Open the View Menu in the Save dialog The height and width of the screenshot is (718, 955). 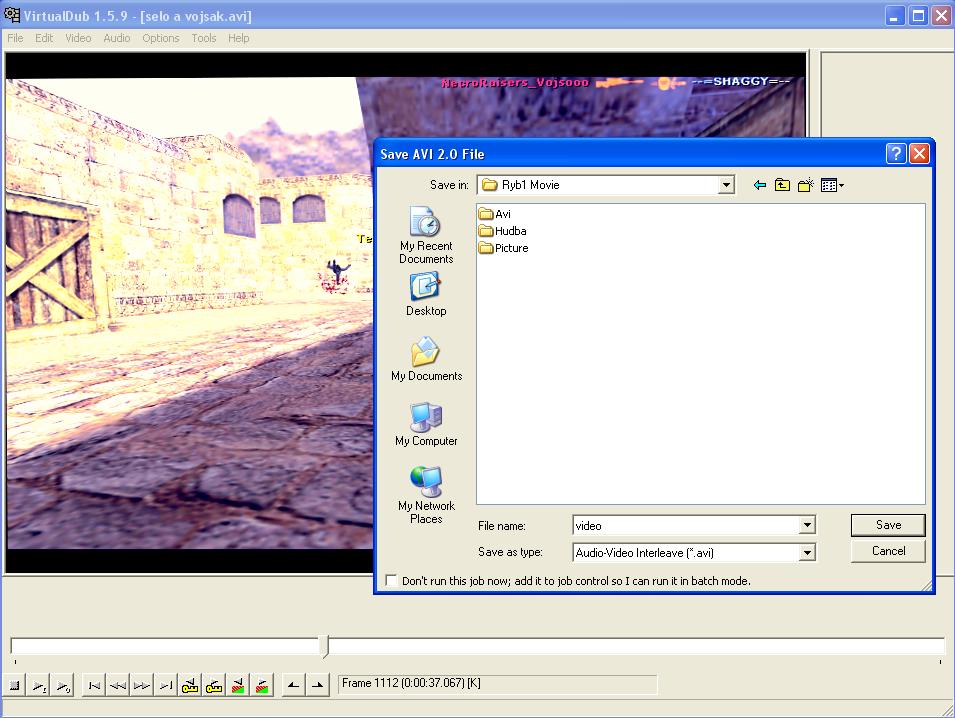tap(832, 185)
